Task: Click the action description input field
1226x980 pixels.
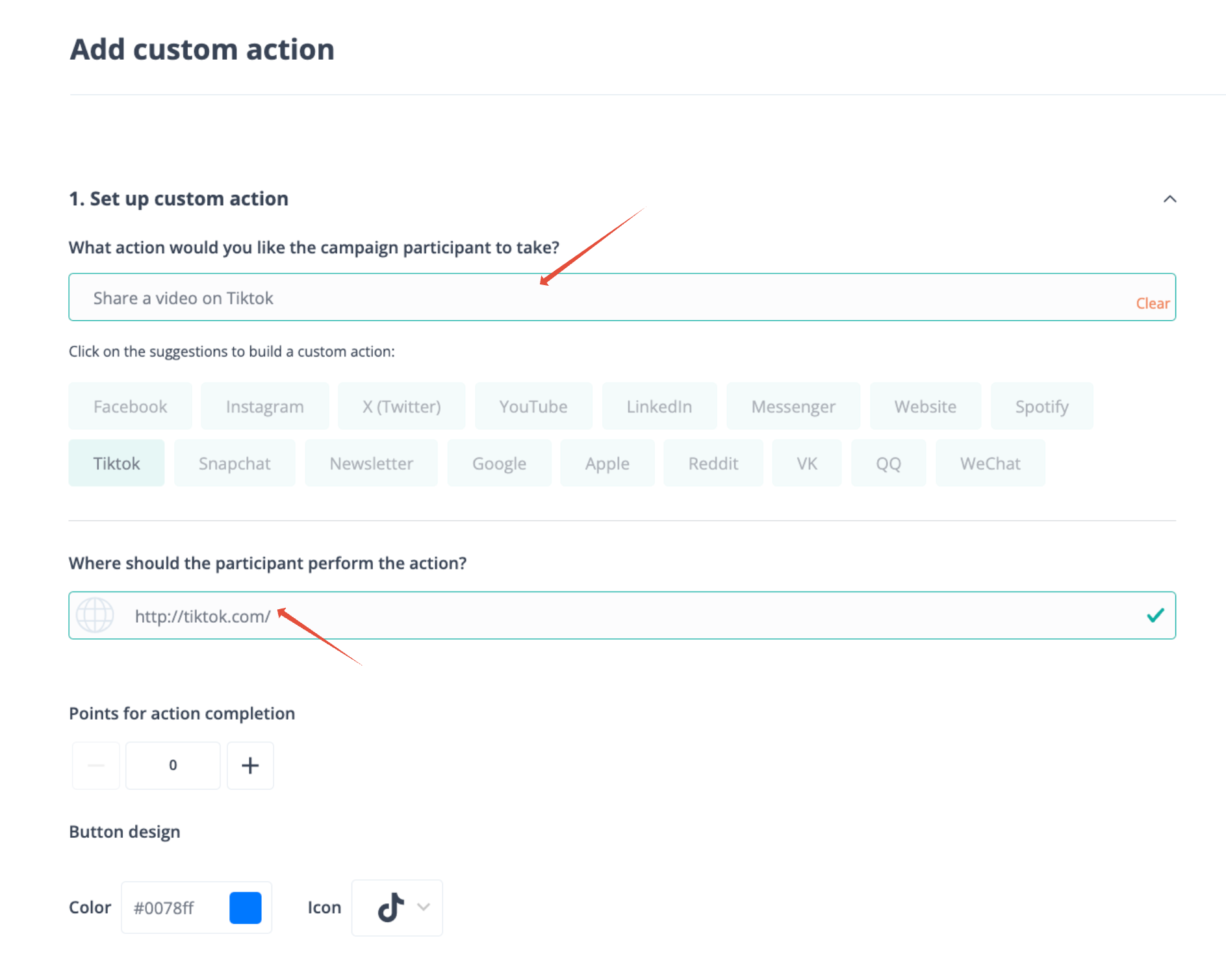Action: [622, 297]
